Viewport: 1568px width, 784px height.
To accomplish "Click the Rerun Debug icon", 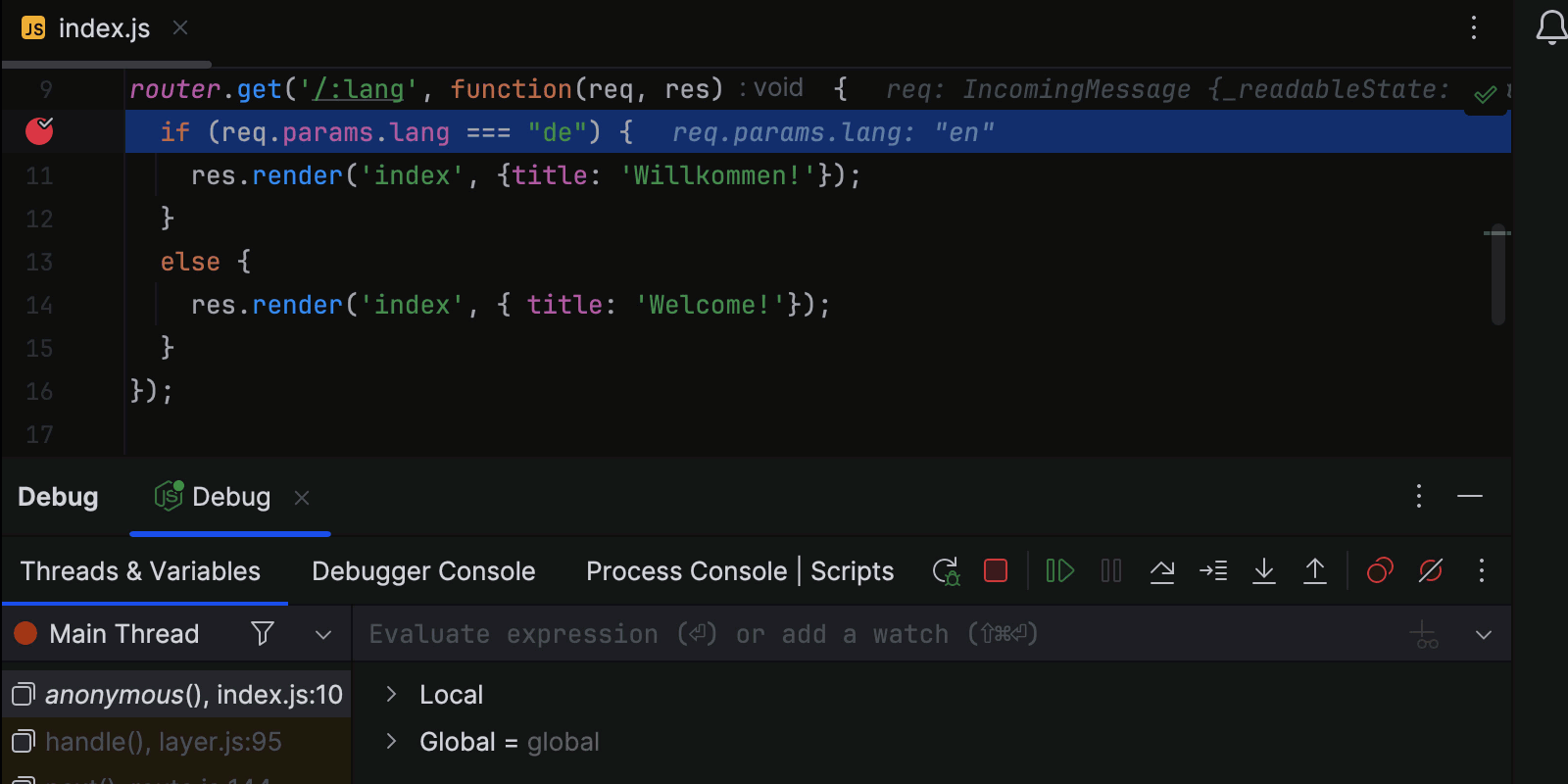I will coord(946,571).
